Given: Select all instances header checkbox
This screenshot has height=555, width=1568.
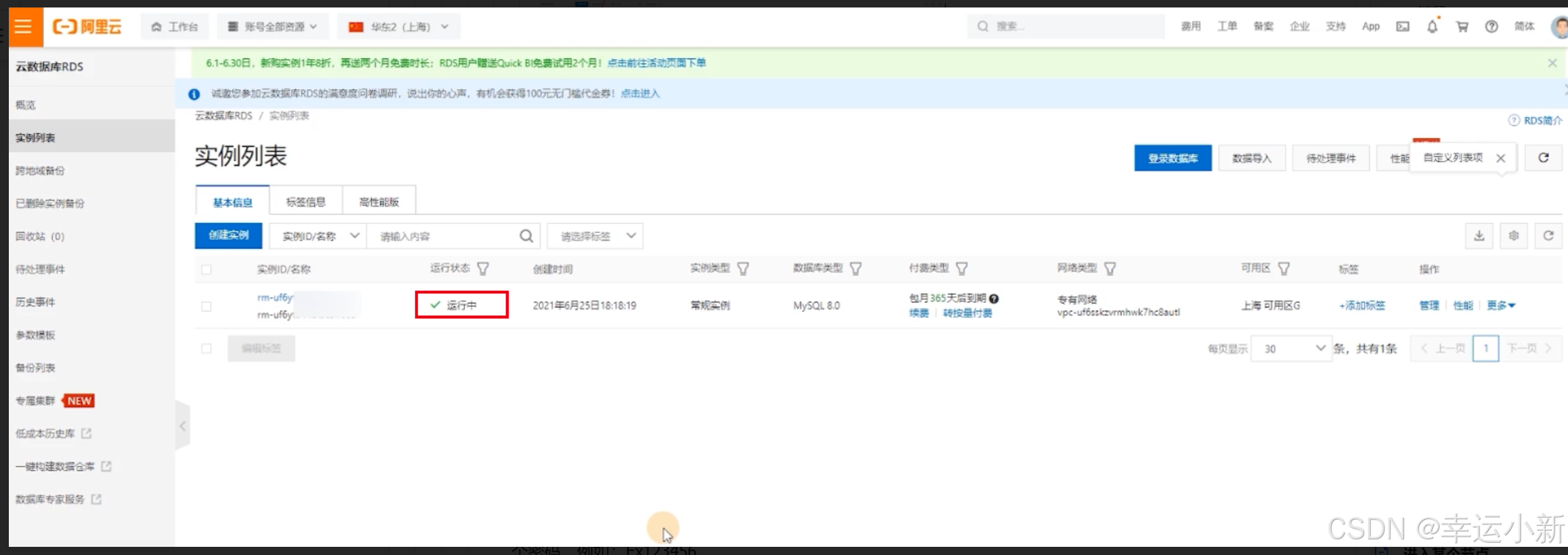Looking at the screenshot, I should (x=206, y=269).
